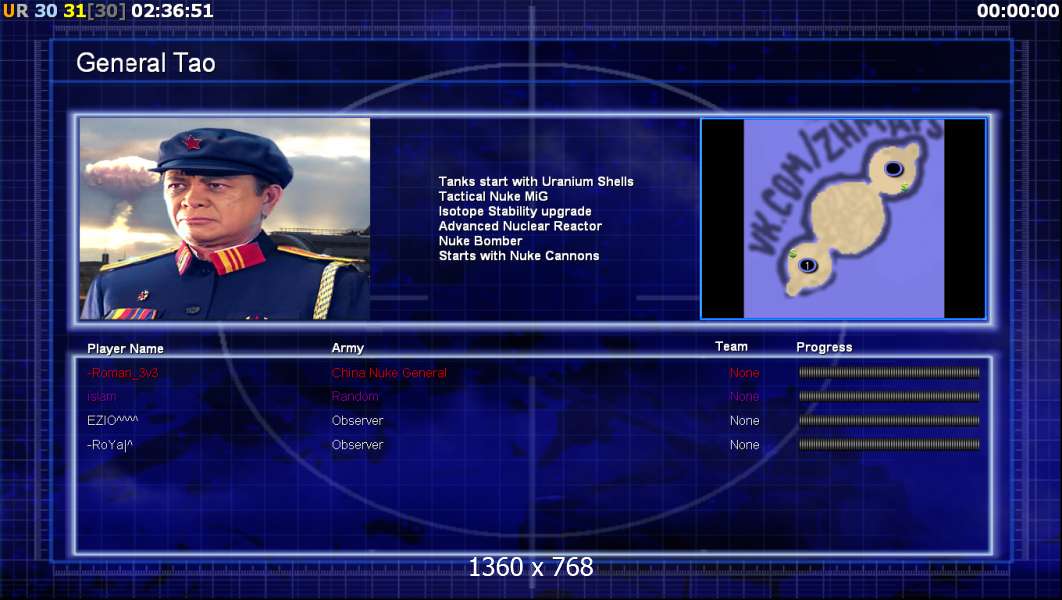Click -Roman_3v3's loading progress bar

click(889, 372)
